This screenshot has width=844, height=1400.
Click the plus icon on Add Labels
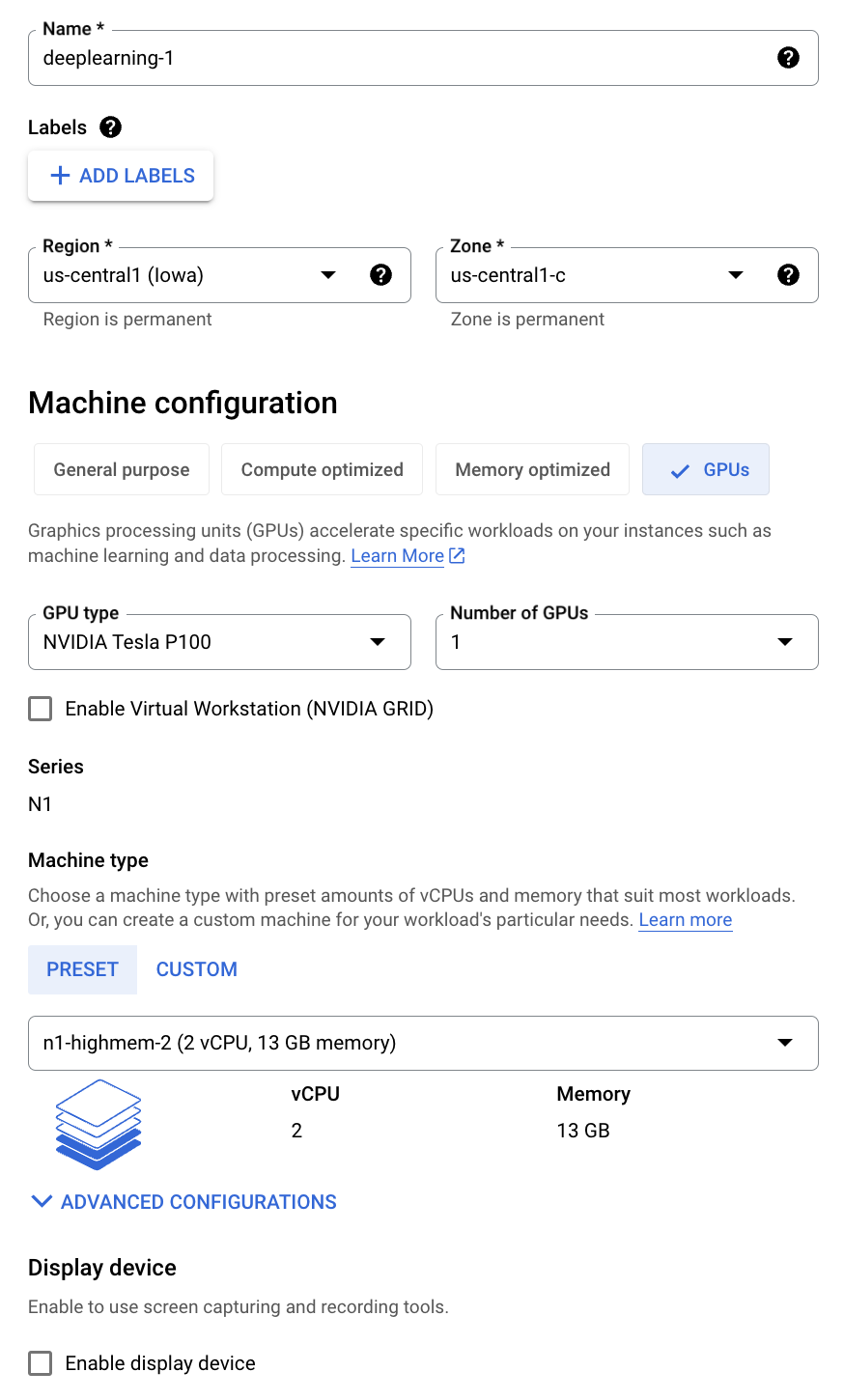coord(60,176)
